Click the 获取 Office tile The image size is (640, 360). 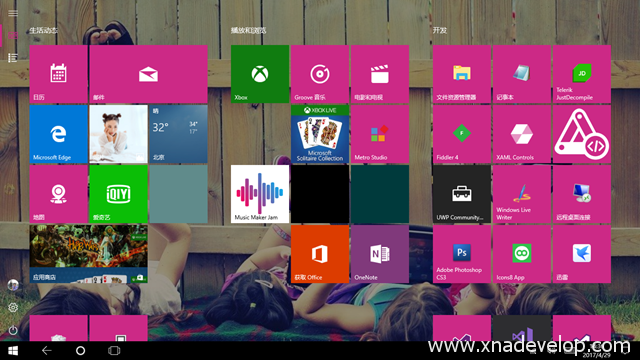320,254
